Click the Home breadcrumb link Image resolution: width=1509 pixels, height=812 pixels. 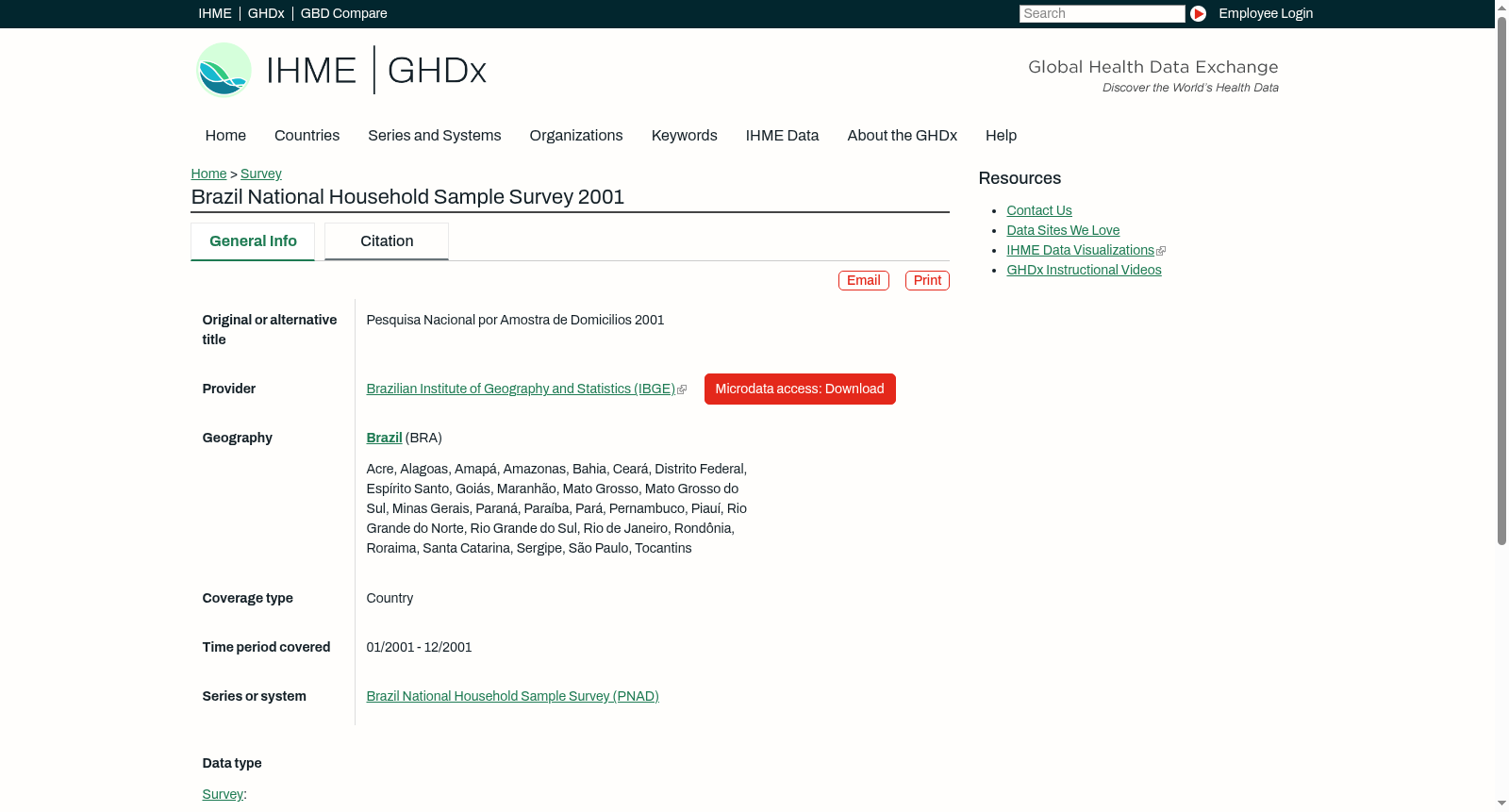tap(208, 174)
